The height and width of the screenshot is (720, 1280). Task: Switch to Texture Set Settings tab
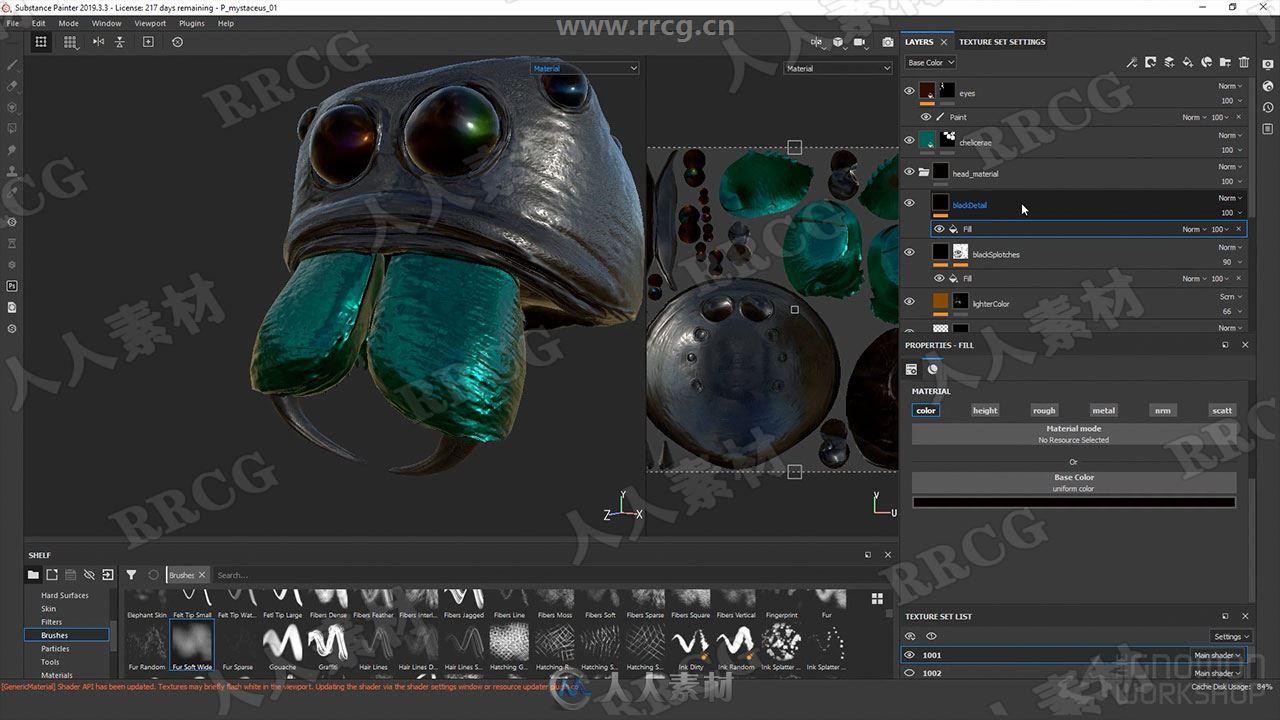click(1002, 42)
